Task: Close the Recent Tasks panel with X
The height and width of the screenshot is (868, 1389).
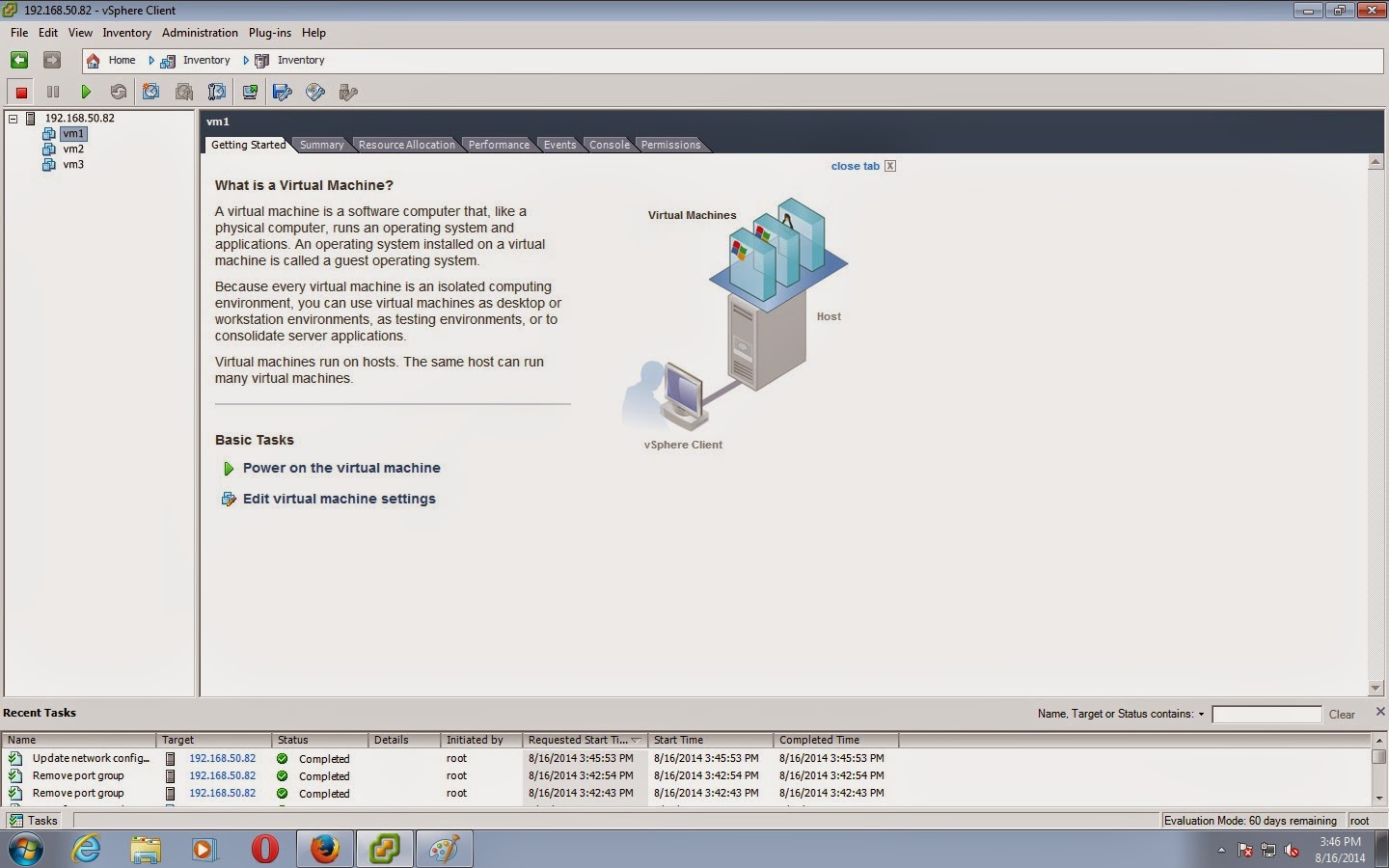Action: tap(1380, 712)
